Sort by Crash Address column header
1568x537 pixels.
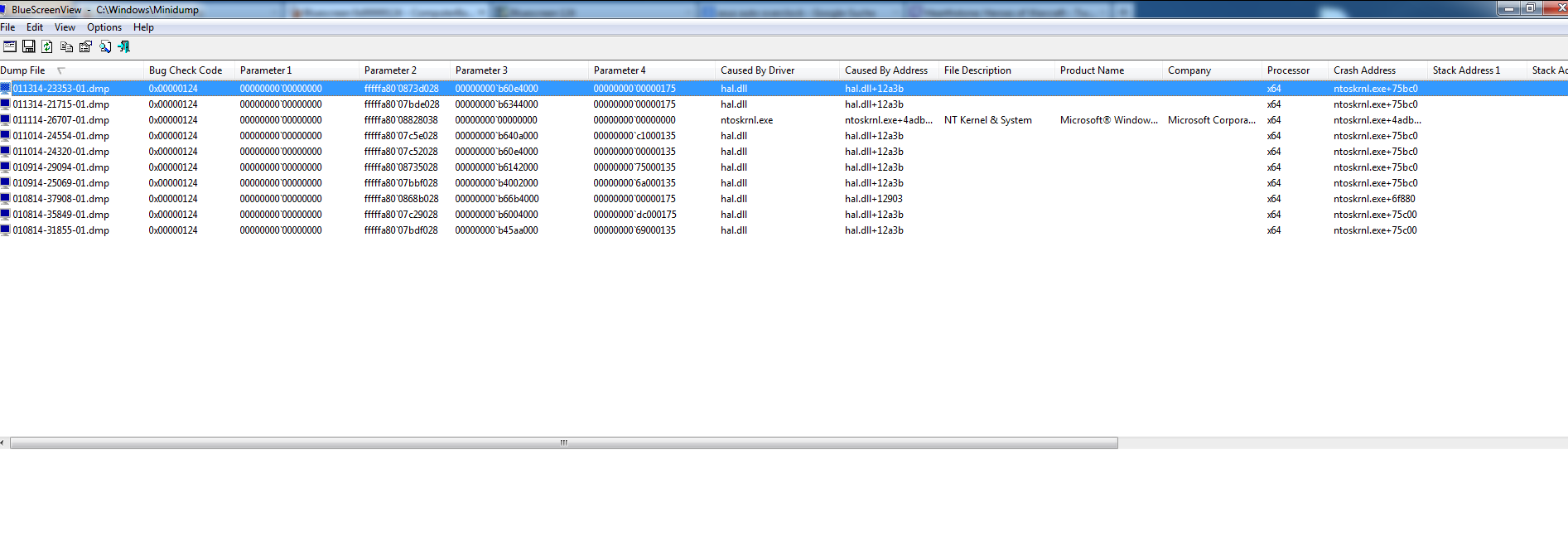click(1377, 70)
